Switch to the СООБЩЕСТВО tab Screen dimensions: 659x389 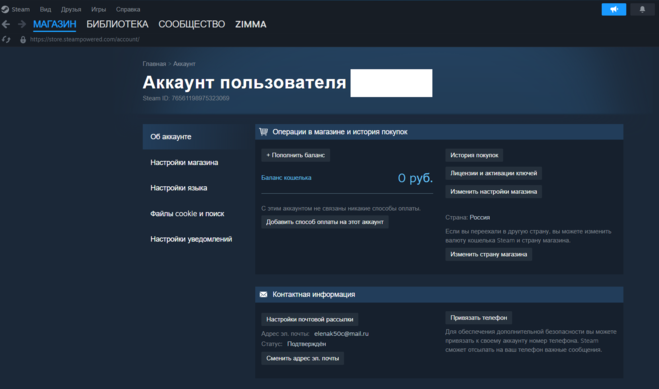point(192,24)
